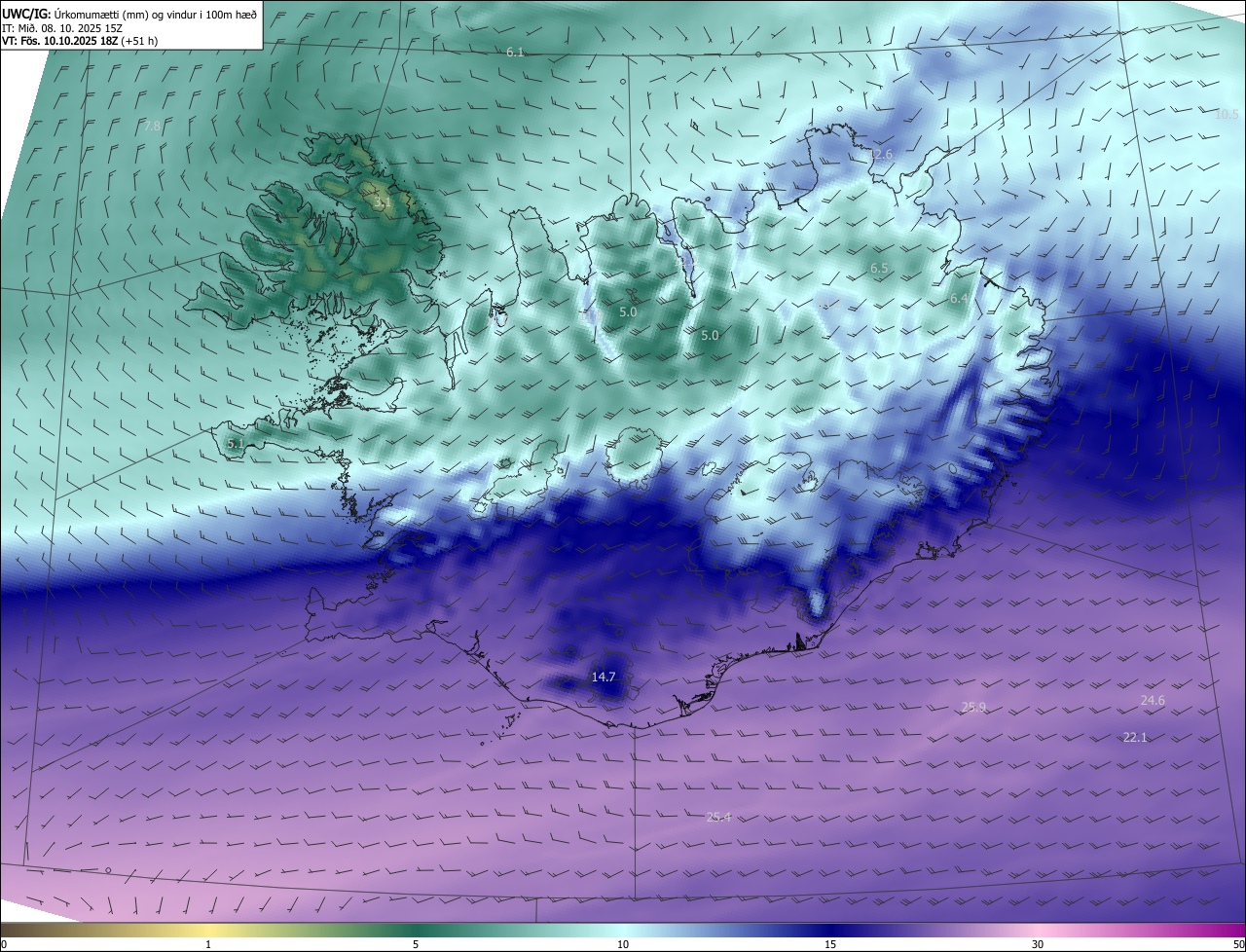
Task: Click the color scale tick labeled 0
Action: (4, 944)
